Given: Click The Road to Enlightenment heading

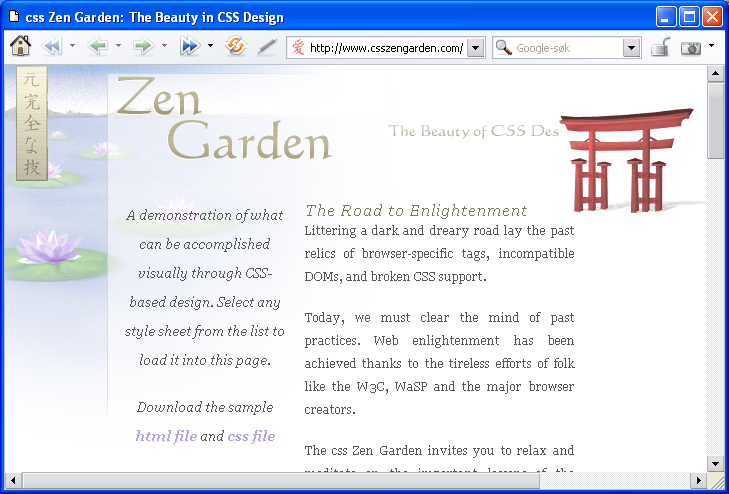Looking at the screenshot, I should pyautogui.click(x=416, y=211).
